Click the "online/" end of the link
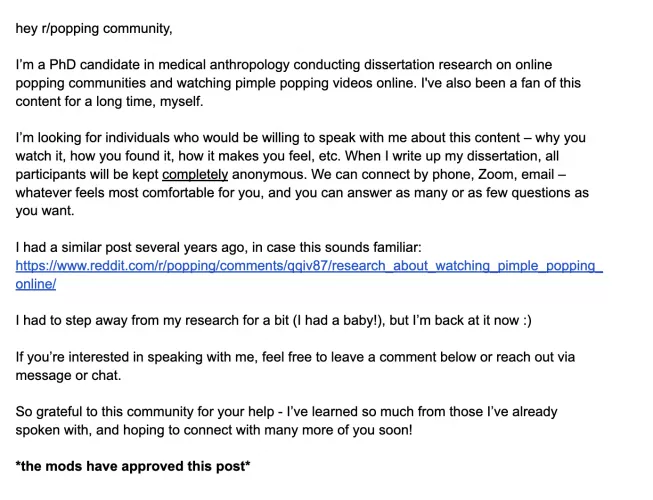The height and width of the screenshot is (500, 653). click(35, 284)
